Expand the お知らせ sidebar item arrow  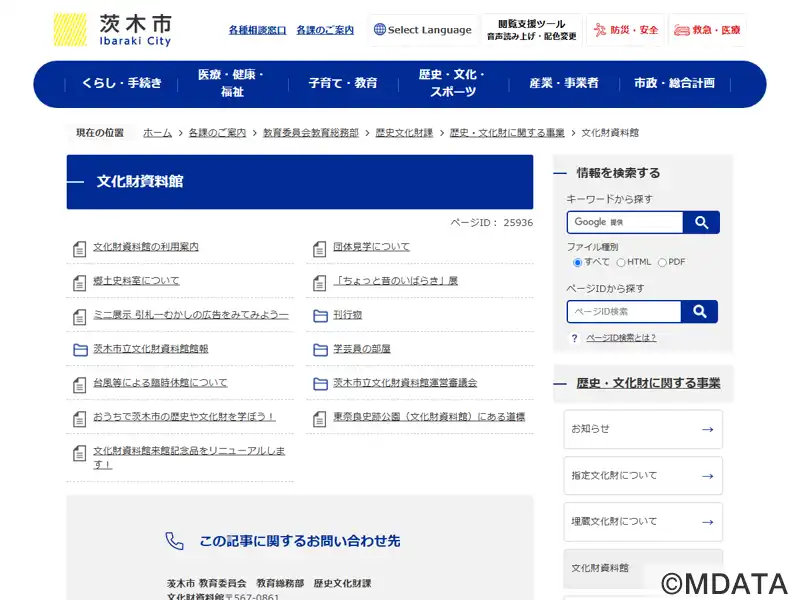pos(707,430)
